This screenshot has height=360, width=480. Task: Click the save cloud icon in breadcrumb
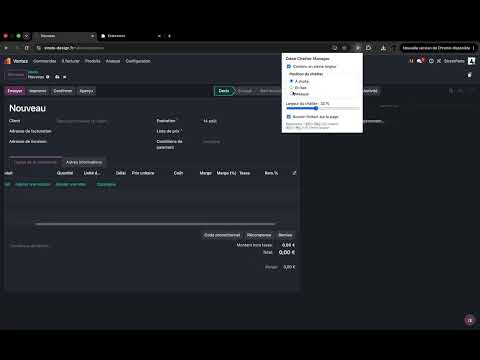57,77
